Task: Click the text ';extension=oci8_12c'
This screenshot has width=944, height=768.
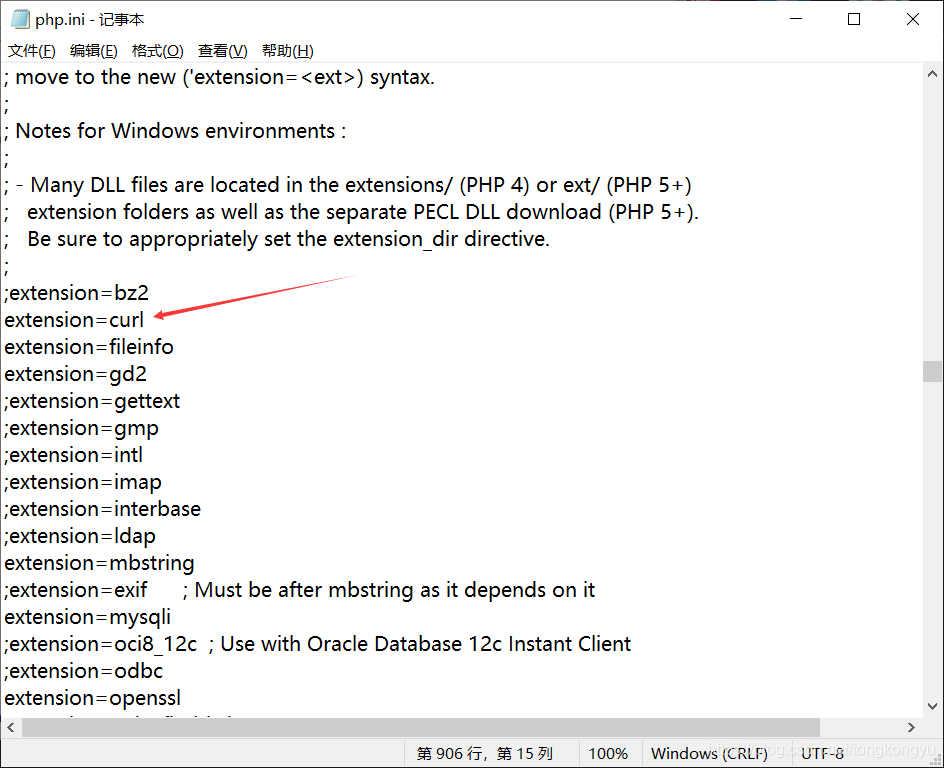Action: [x=101, y=645]
